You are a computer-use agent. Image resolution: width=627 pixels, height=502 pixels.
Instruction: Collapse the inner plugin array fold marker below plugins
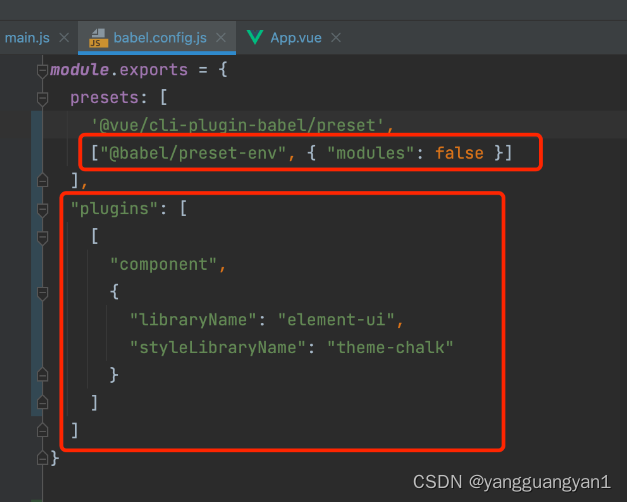pyautogui.click(x=42, y=237)
